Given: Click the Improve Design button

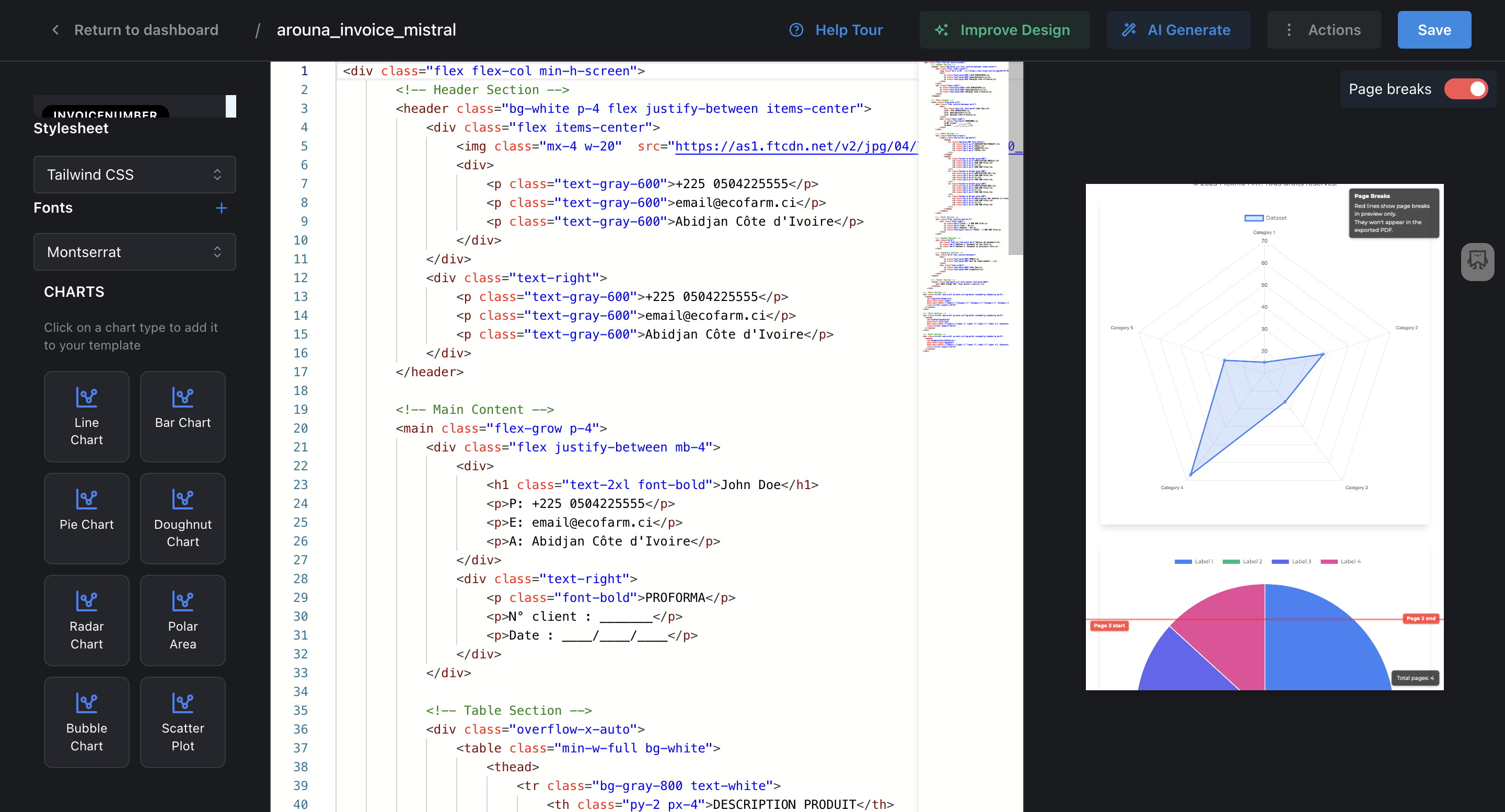Looking at the screenshot, I should [x=1004, y=30].
